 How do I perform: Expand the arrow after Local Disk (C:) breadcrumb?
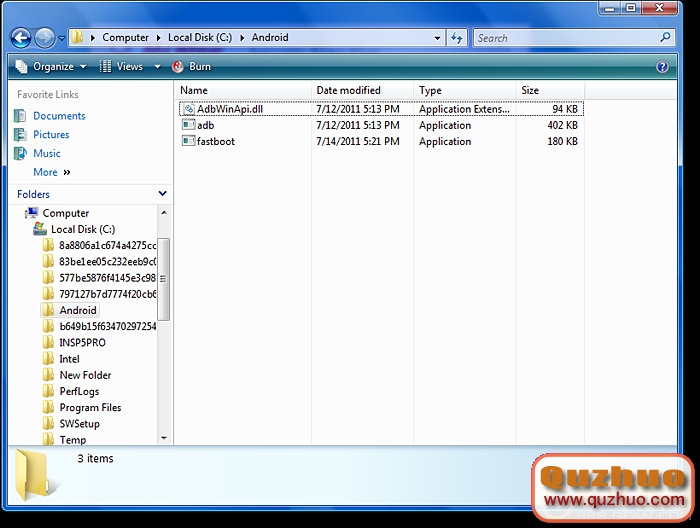[x=242, y=38]
